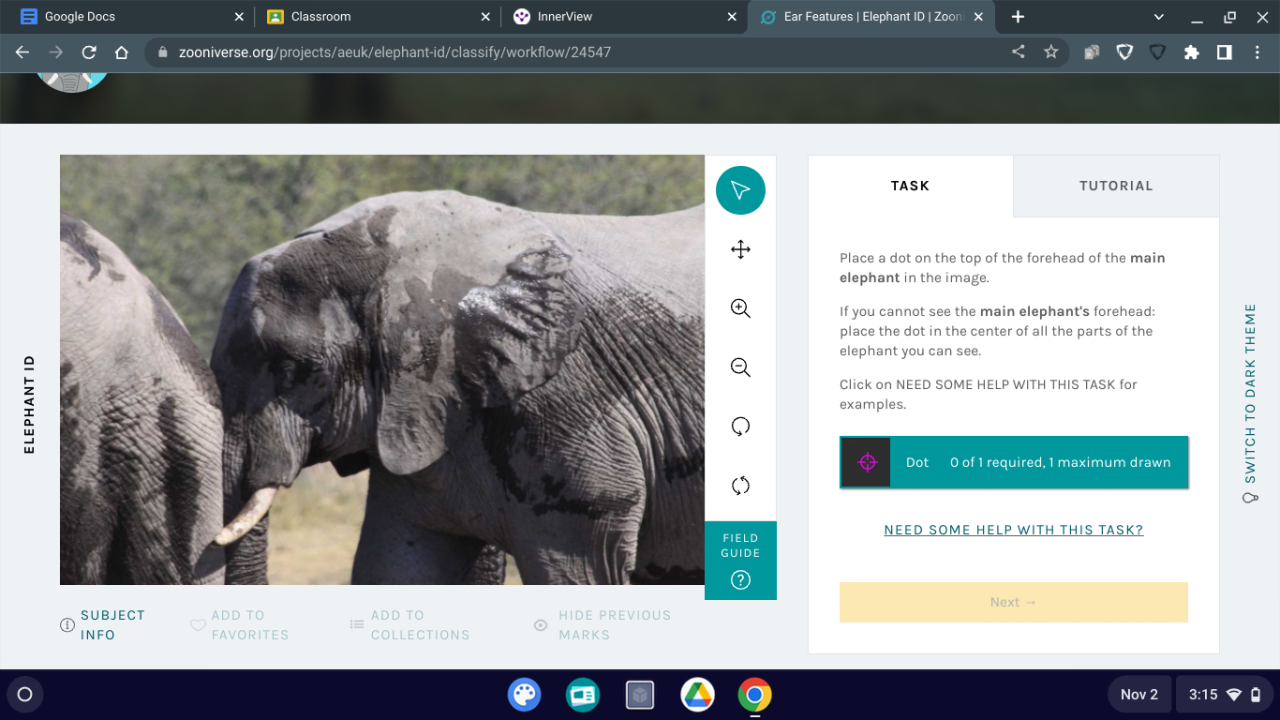Select the pointer annotate tool
1280x720 pixels.
(x=740, y=190)
